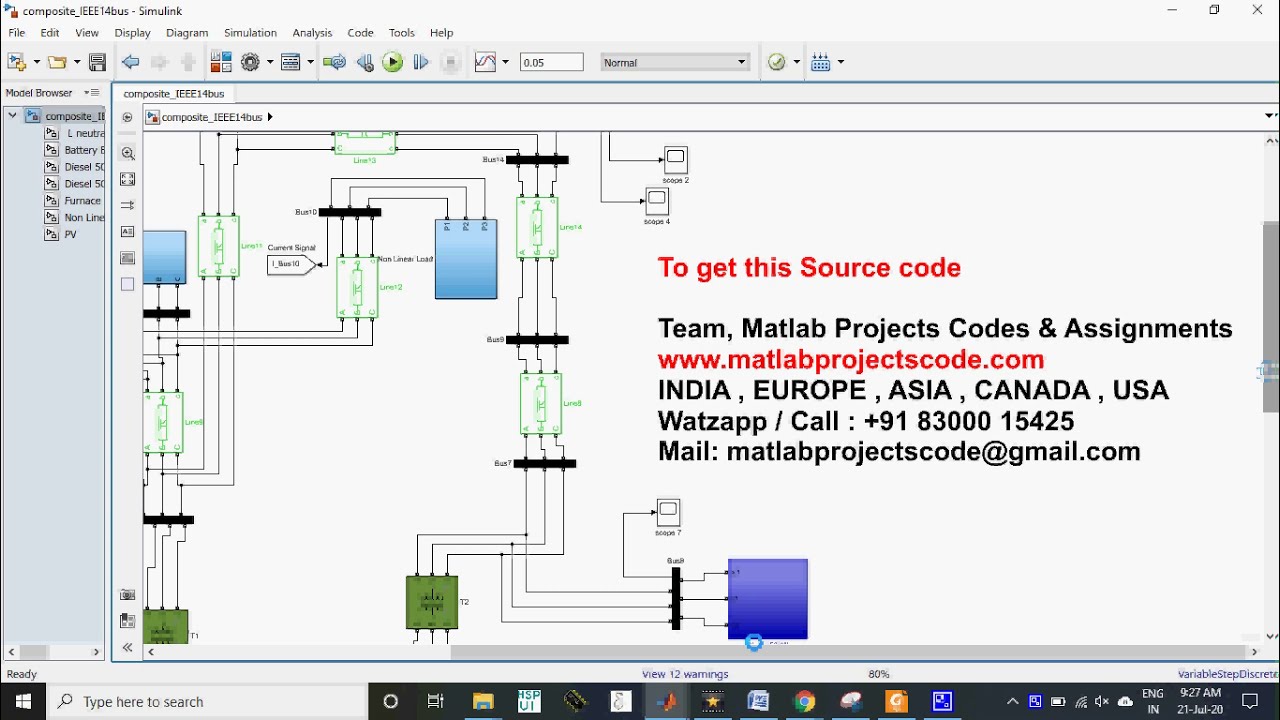
Task: Collapse the palette with double chevron
Action: point(127,648)
